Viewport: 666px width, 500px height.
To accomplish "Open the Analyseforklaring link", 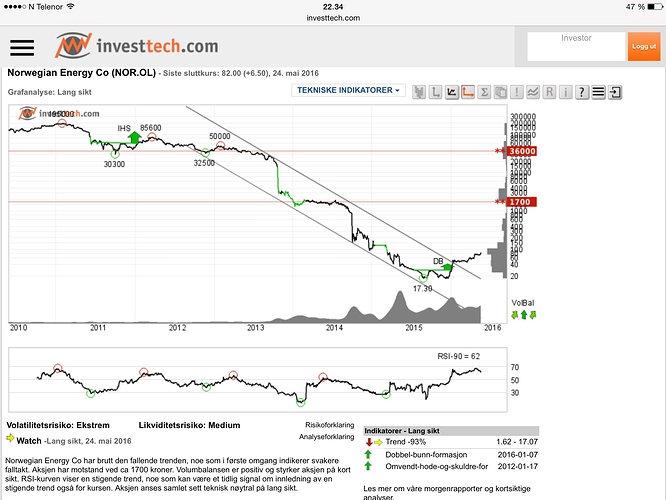I will pyautogui.click(x=329, y=437).
